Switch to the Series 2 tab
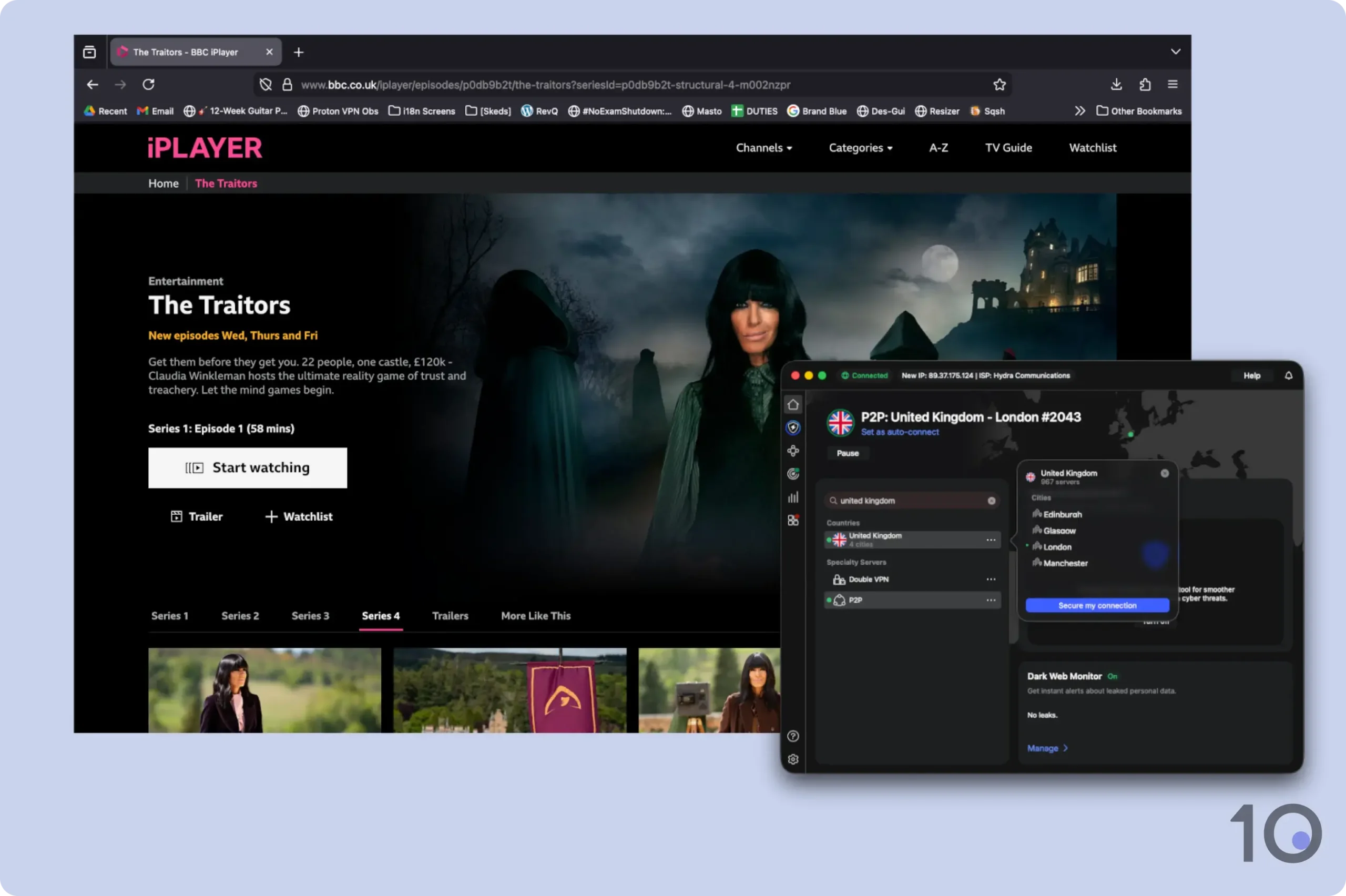The width and height of the screenshot is (1346, 896). coord(240,615)
